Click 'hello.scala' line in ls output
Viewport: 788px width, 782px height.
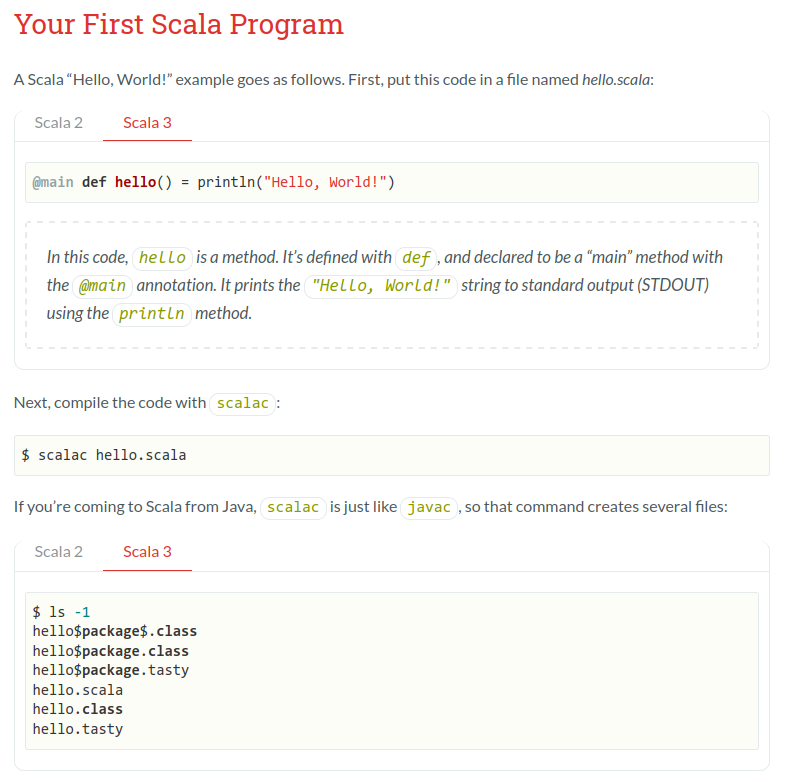click(x=77, y=690)
